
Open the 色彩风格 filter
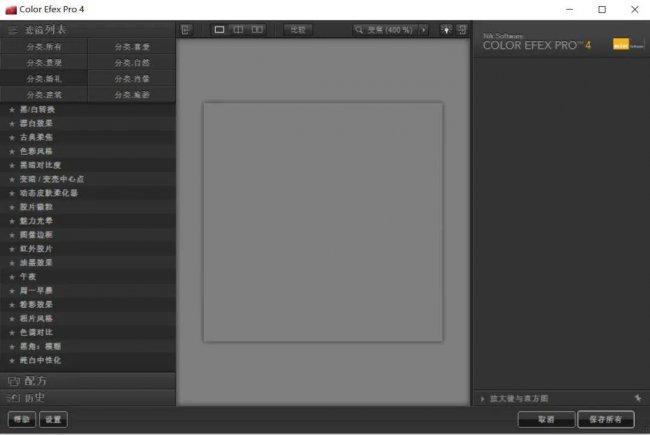click(x=36, y=151)
